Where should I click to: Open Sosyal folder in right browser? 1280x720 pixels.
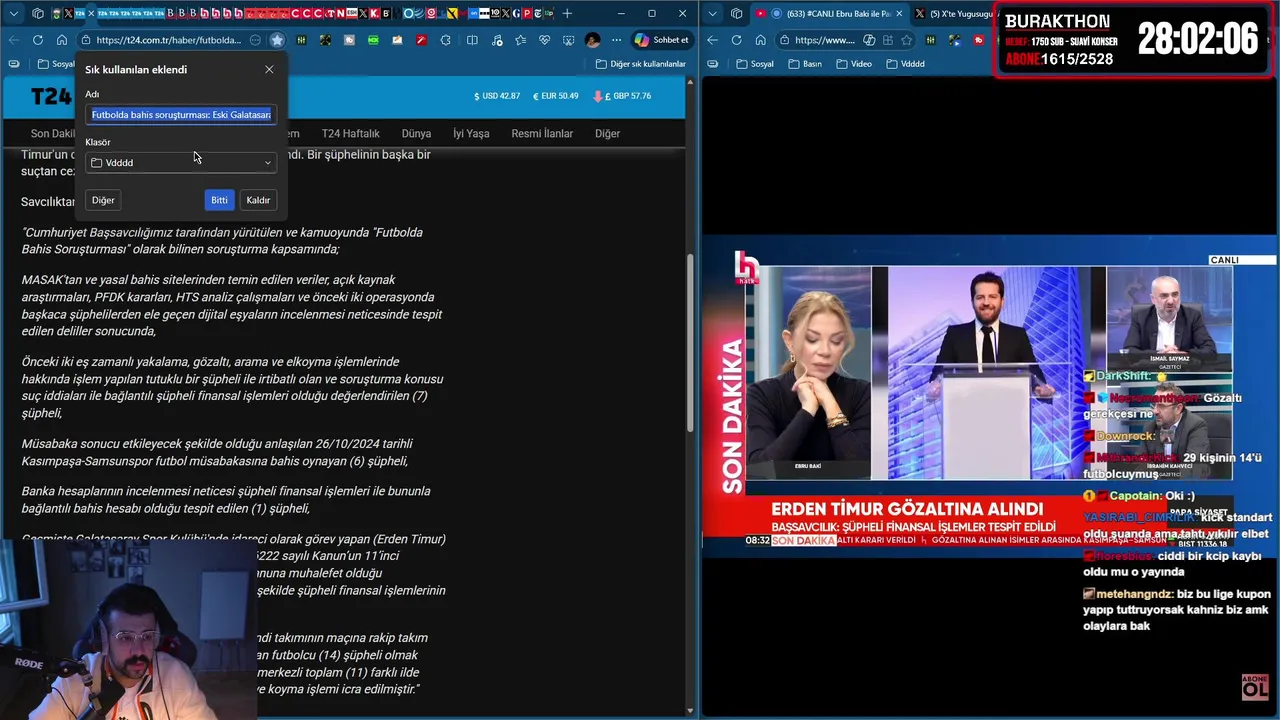tap(755, 64)
